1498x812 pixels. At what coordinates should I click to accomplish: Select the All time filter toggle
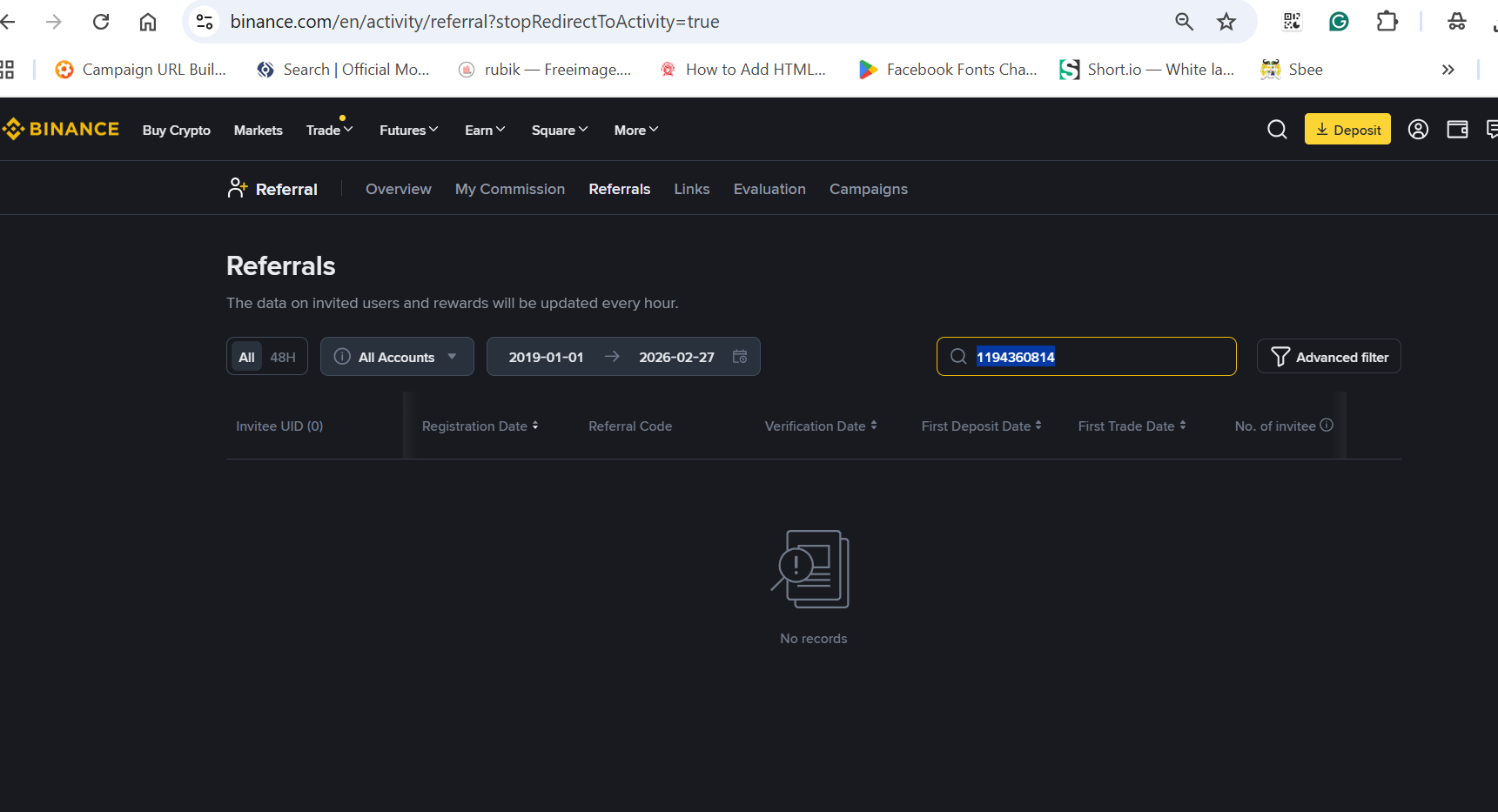[x=247, y=357]
